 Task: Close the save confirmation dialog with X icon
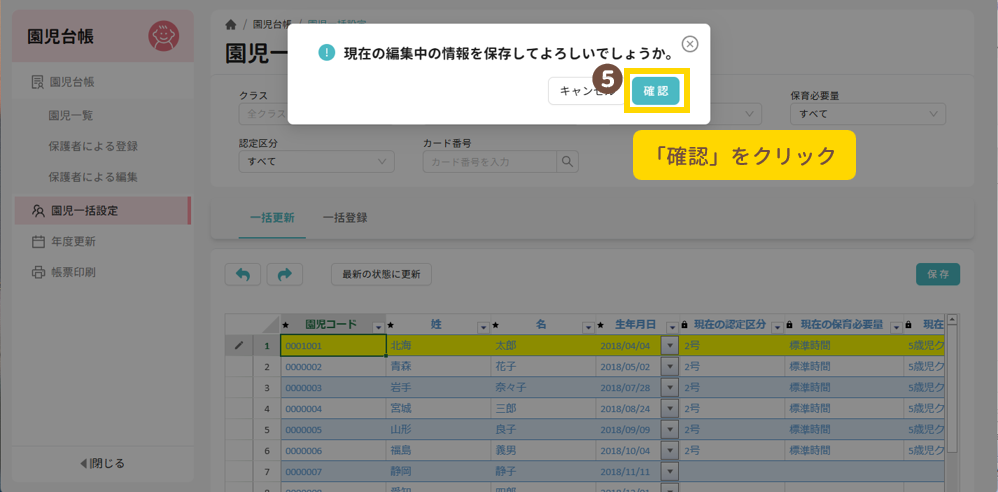point(690,44)
